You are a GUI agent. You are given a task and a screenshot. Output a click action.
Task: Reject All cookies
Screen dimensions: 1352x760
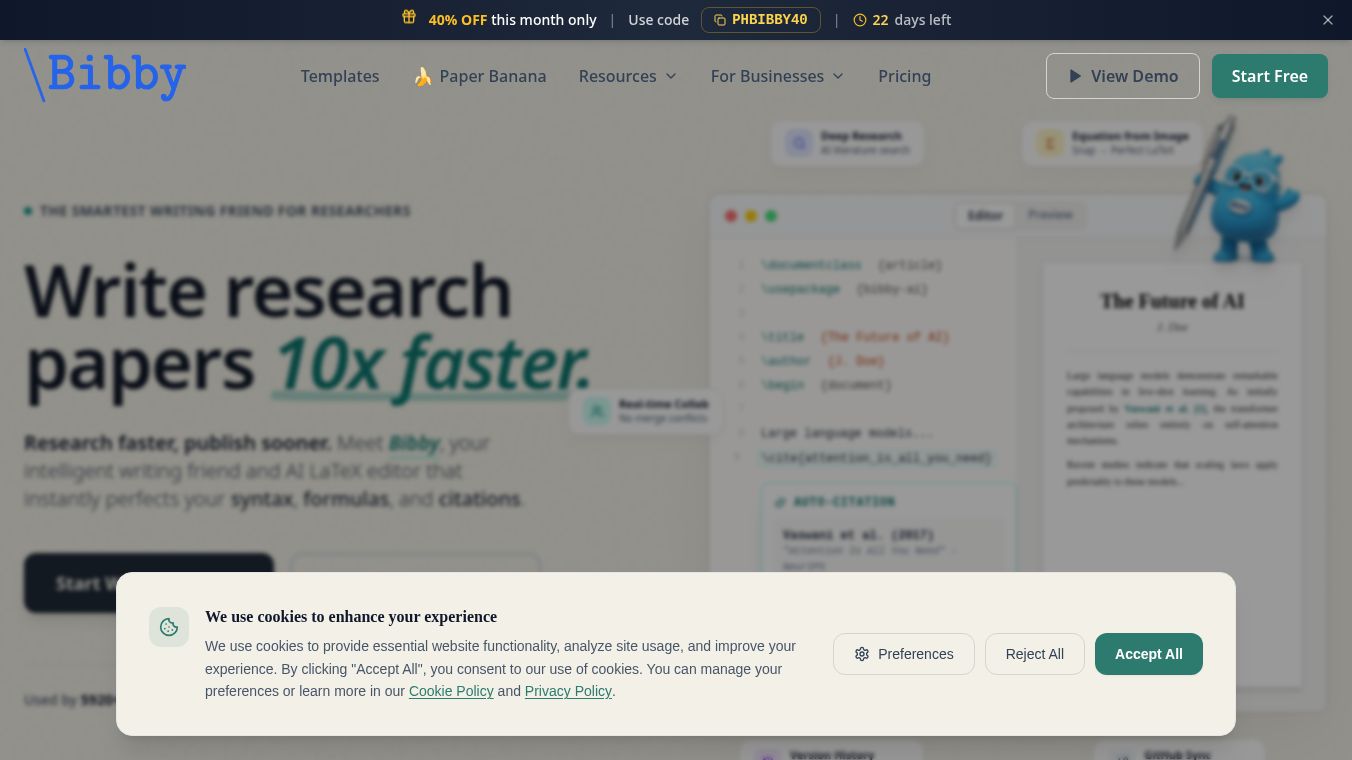pos(1035,654)
